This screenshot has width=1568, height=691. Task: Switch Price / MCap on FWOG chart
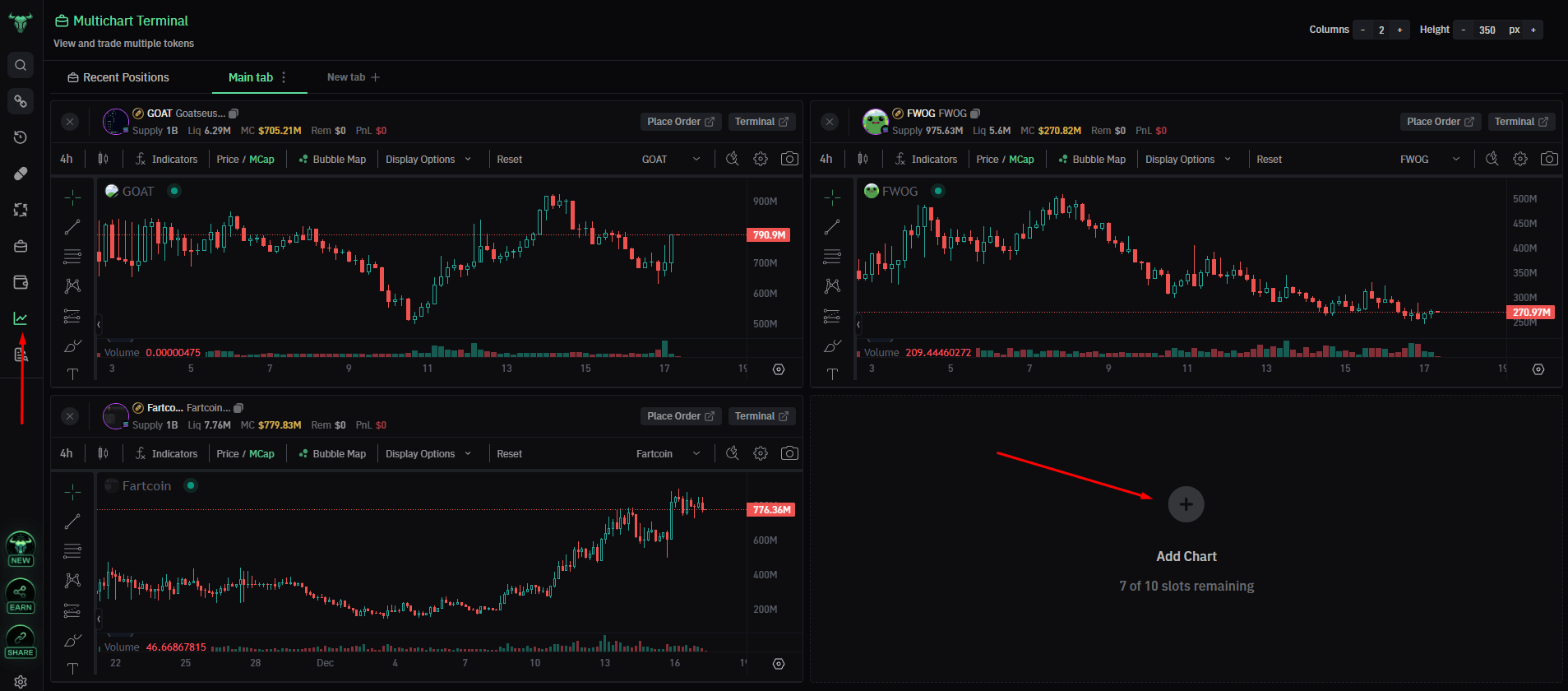[1005, 160]
